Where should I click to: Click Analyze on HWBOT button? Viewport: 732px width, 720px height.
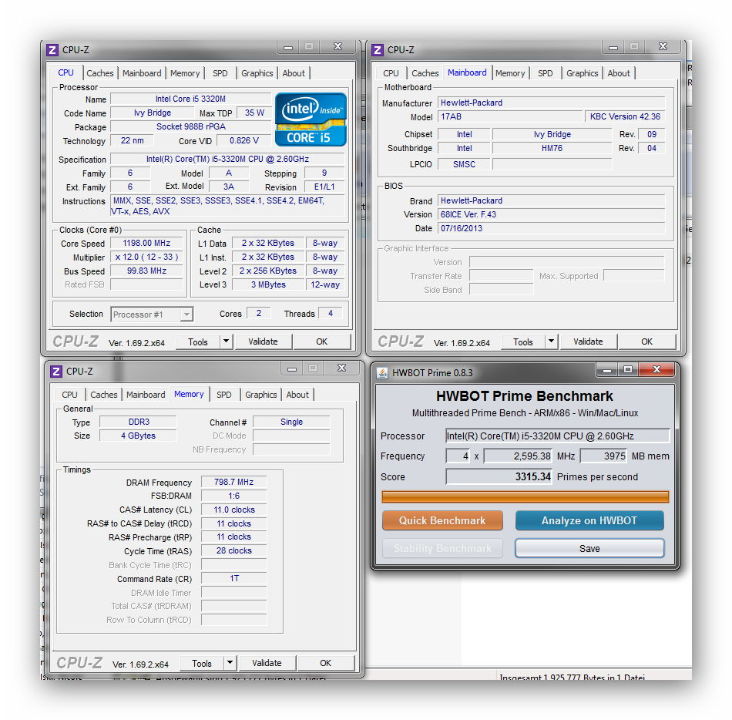(x=589, y=520)
